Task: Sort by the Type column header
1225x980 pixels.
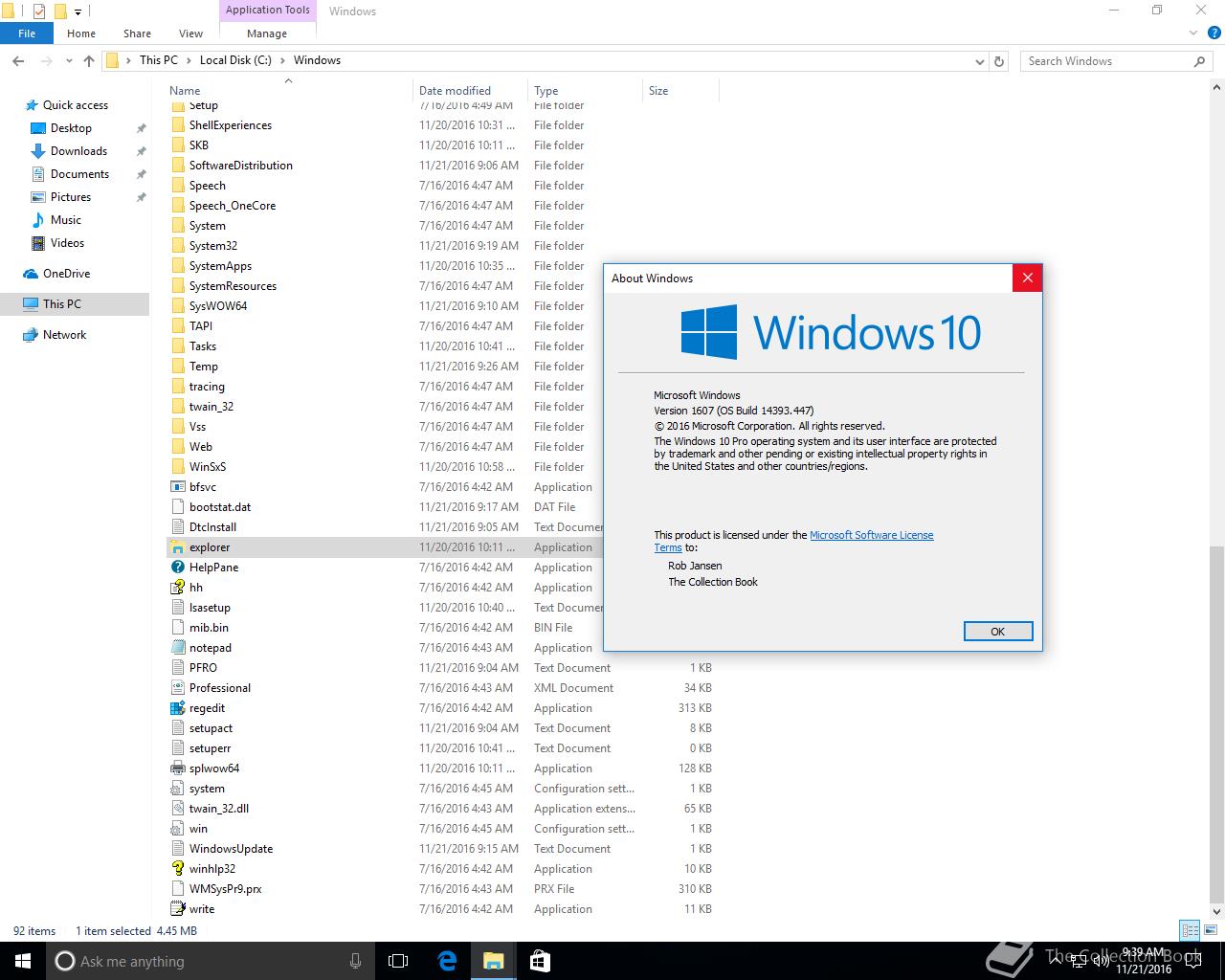Action: coord(585,91)
